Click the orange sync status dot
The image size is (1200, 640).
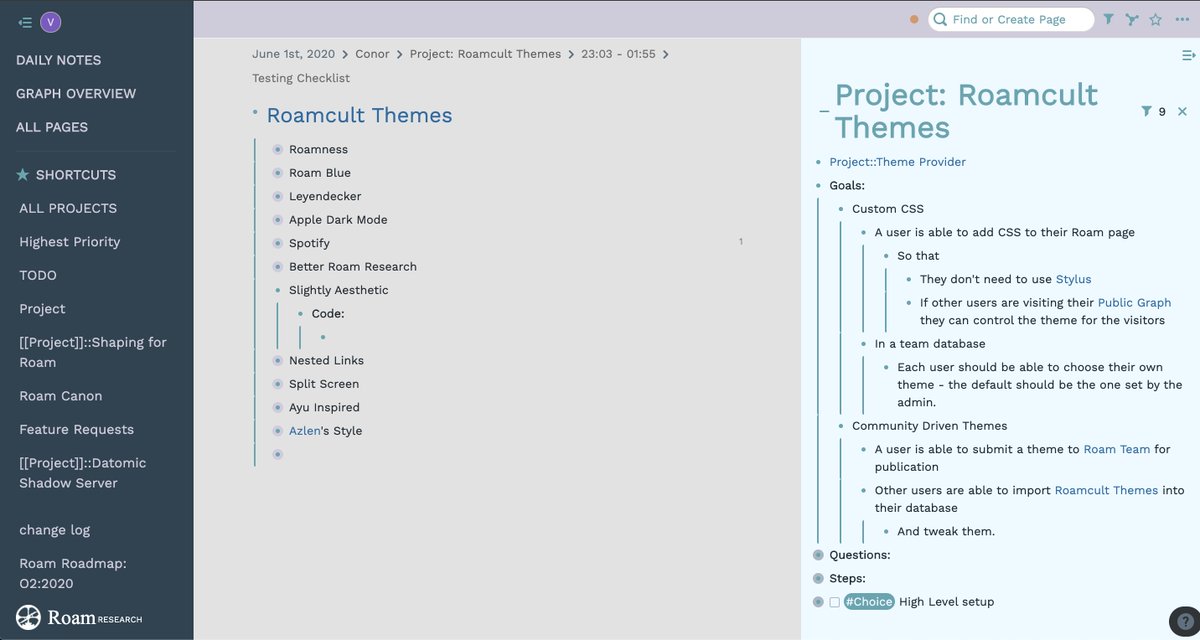click(914, 19)
